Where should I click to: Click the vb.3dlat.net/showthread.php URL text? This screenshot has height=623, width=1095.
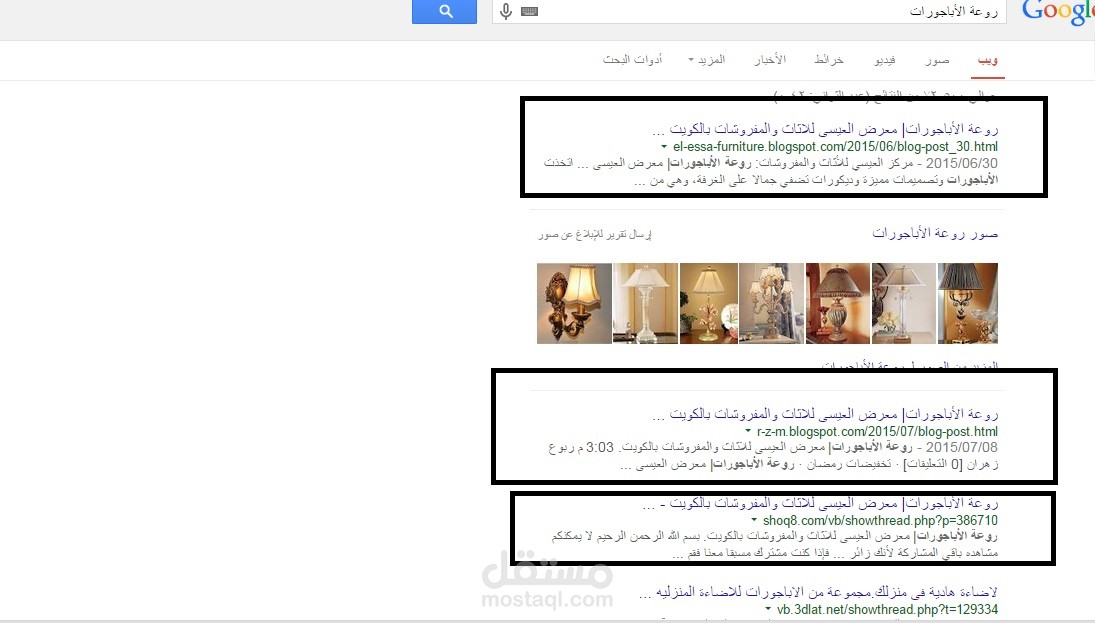tap(887, 610)
